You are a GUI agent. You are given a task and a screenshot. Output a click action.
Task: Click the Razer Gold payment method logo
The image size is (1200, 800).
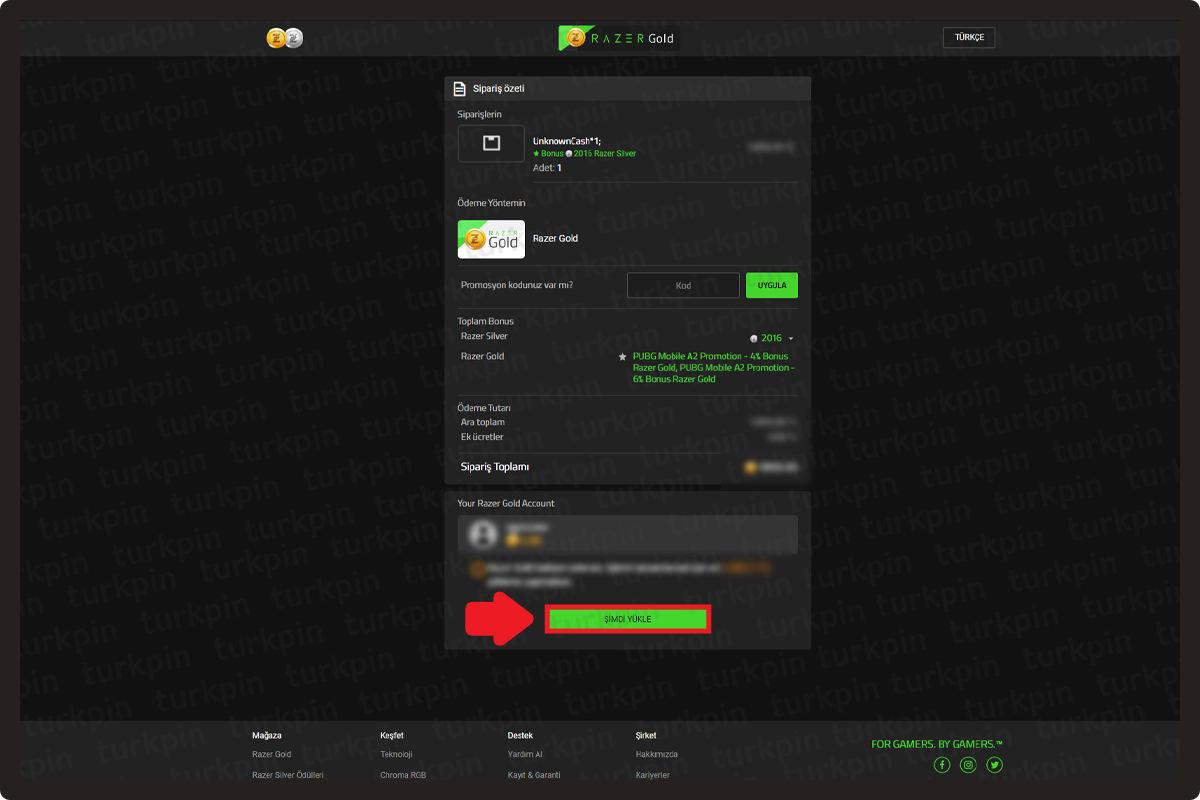click(491, 239)
